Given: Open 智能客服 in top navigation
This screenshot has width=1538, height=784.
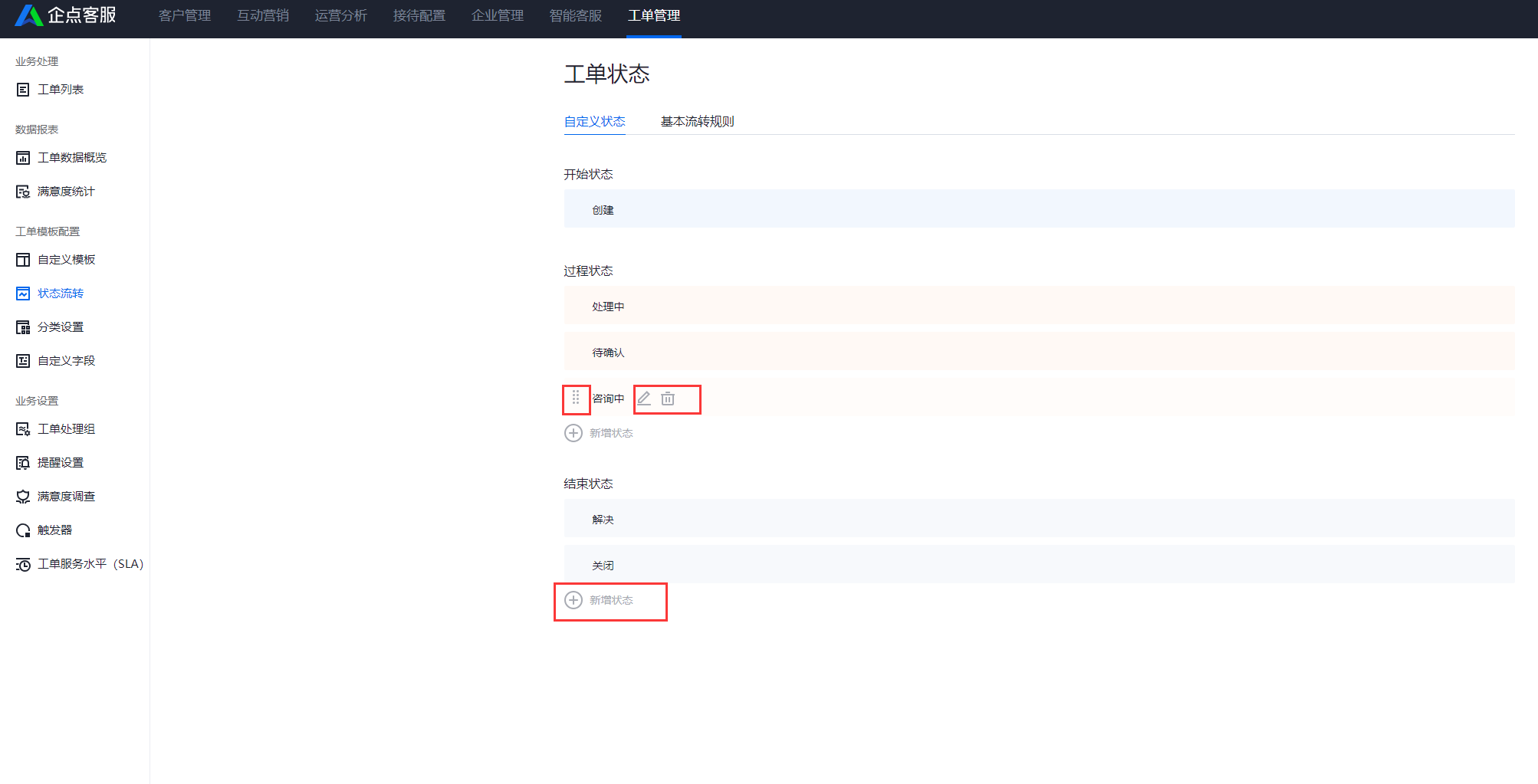Looking at the screenshot, I should [x=576, y=15].
